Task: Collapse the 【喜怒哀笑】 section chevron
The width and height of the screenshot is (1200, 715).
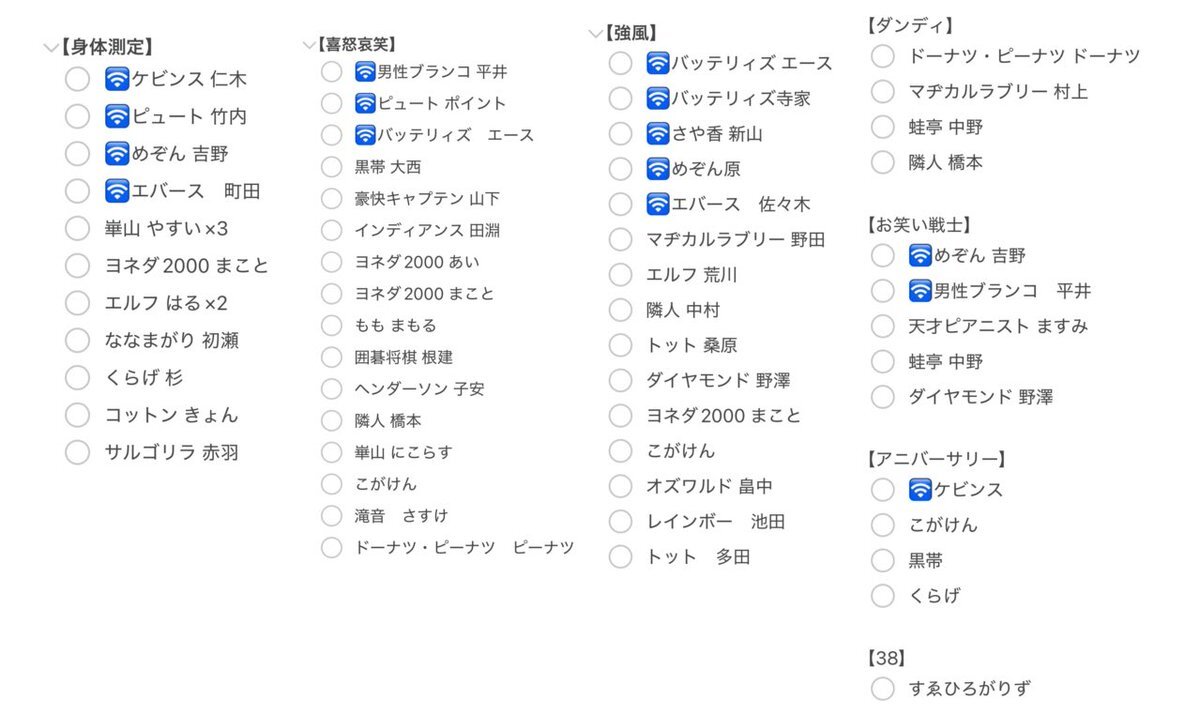Action: tap(309, 44)
